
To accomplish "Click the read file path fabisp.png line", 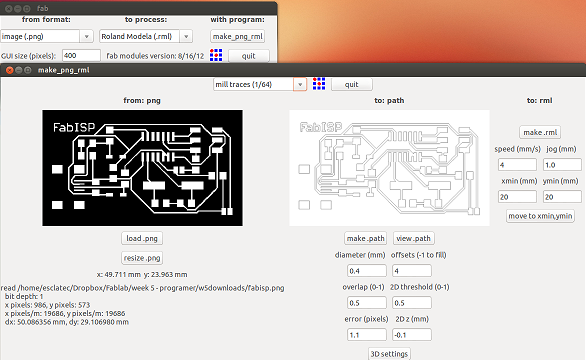I will (142, 288).
